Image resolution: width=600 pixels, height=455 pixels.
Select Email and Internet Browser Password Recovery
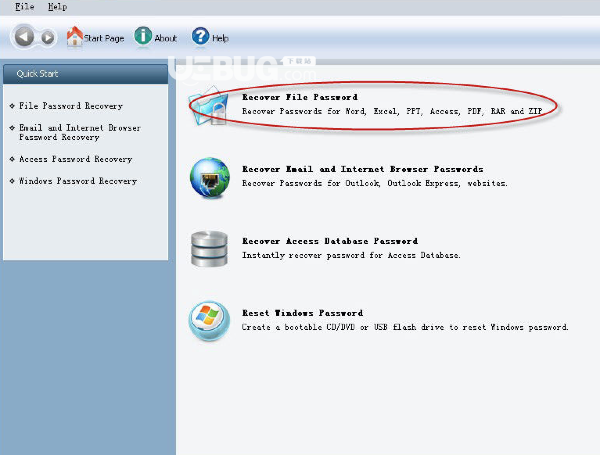(80, 132)
